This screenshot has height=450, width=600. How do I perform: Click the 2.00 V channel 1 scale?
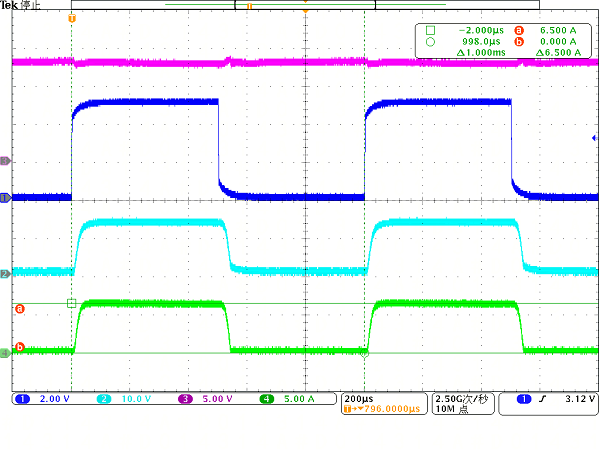point(55,399)
